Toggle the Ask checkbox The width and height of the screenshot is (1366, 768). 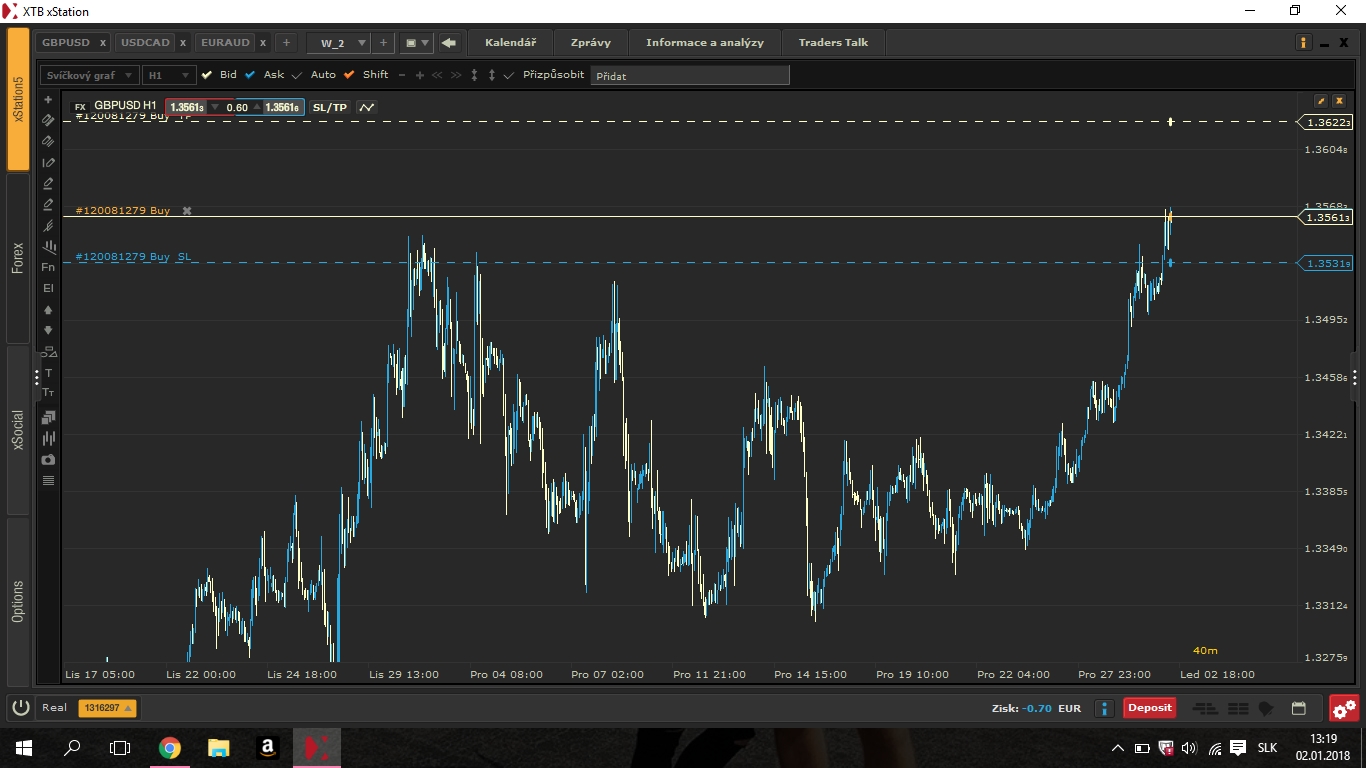[x=250, y=75]
